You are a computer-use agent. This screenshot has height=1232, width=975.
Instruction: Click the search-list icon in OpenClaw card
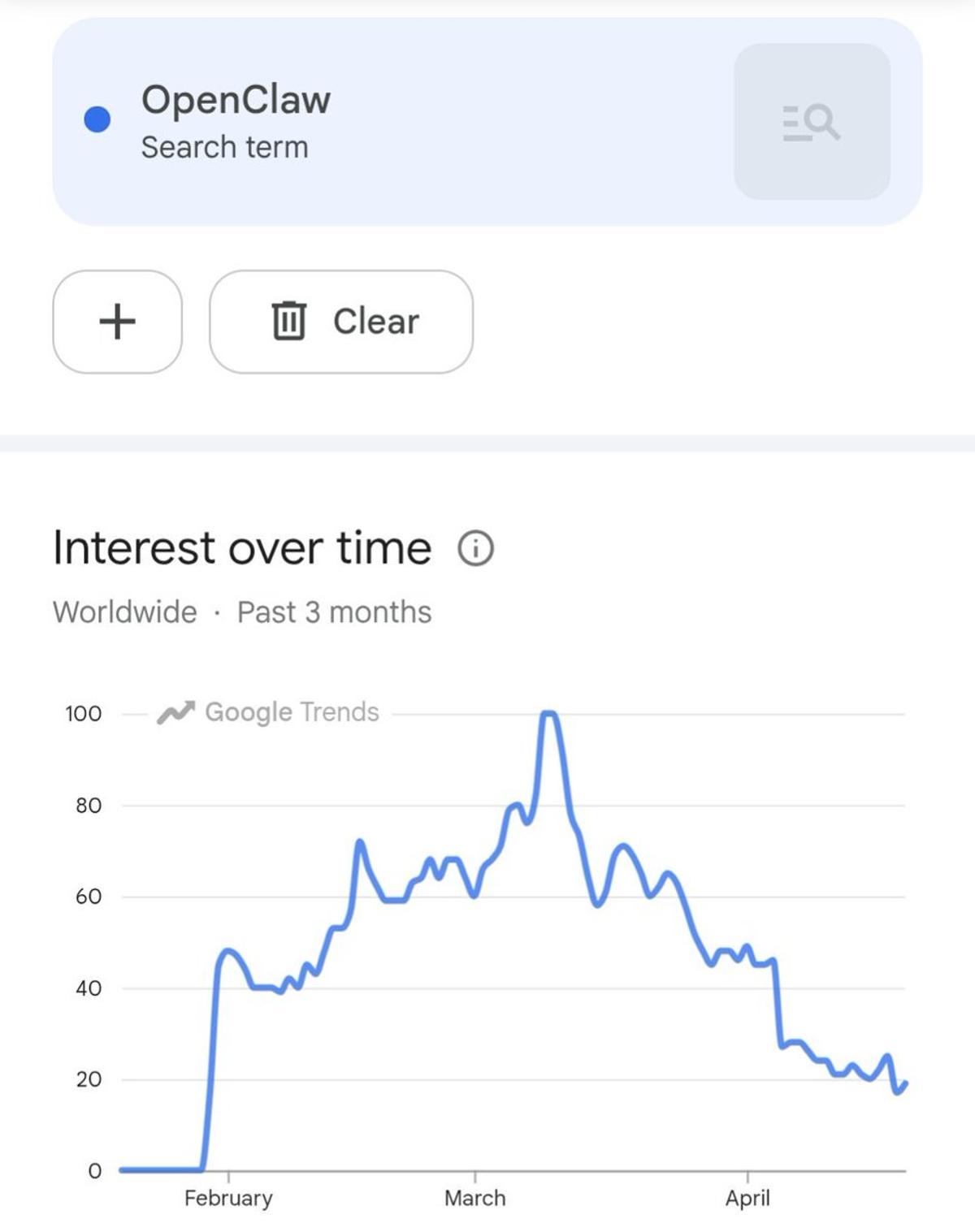tap(812, 122)
